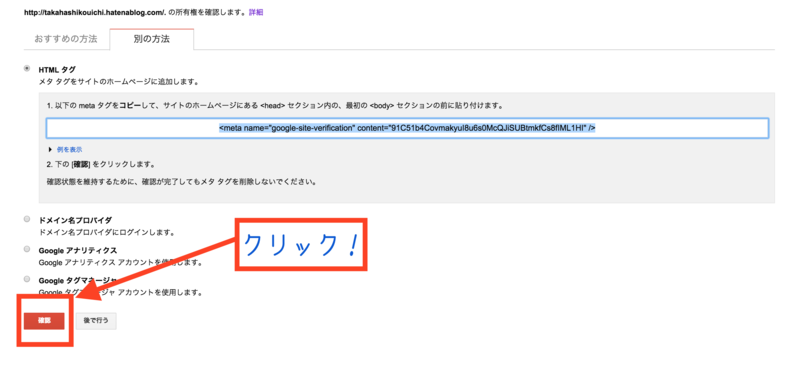Click the HTML タグ heading label
Image resolution: width=800 pixels, height=369 pixels.
[57, 70]
